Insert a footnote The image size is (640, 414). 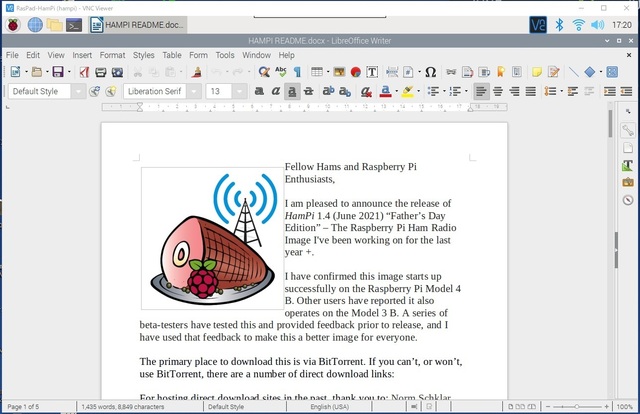pyautogui.click(x=467, y=72)
